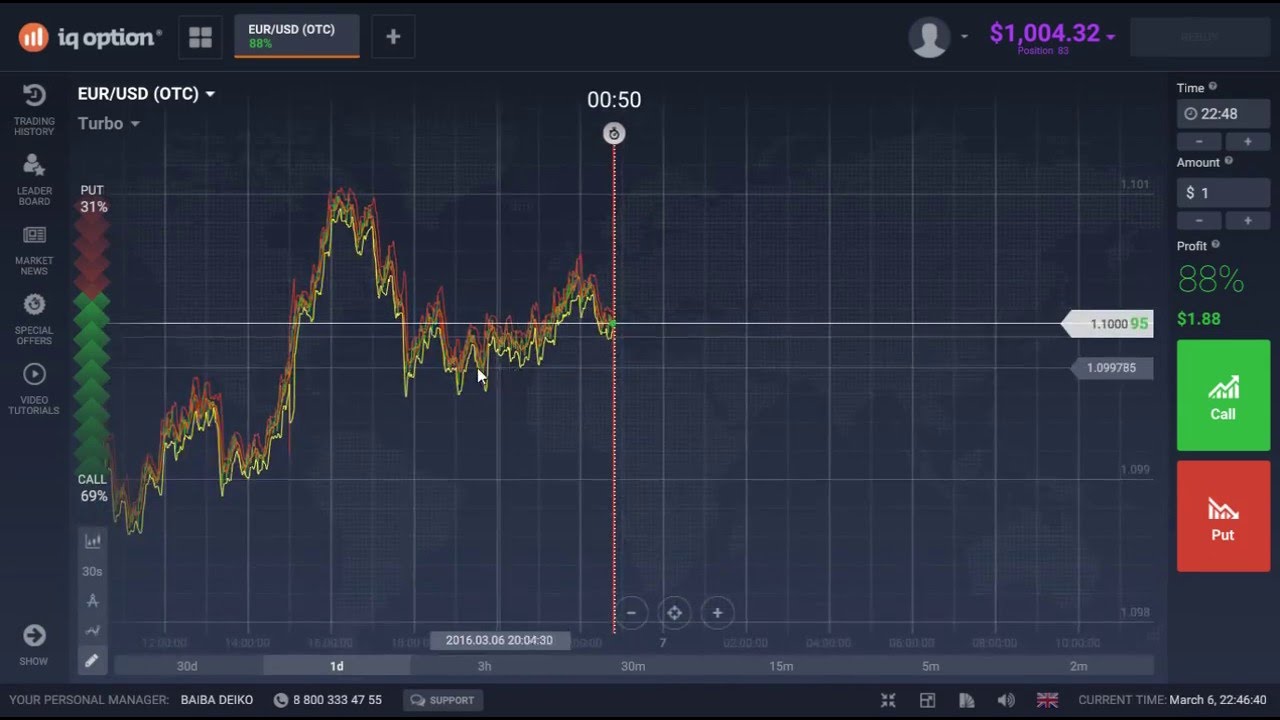
Task: Click the green Call button
Action: 1223,395
